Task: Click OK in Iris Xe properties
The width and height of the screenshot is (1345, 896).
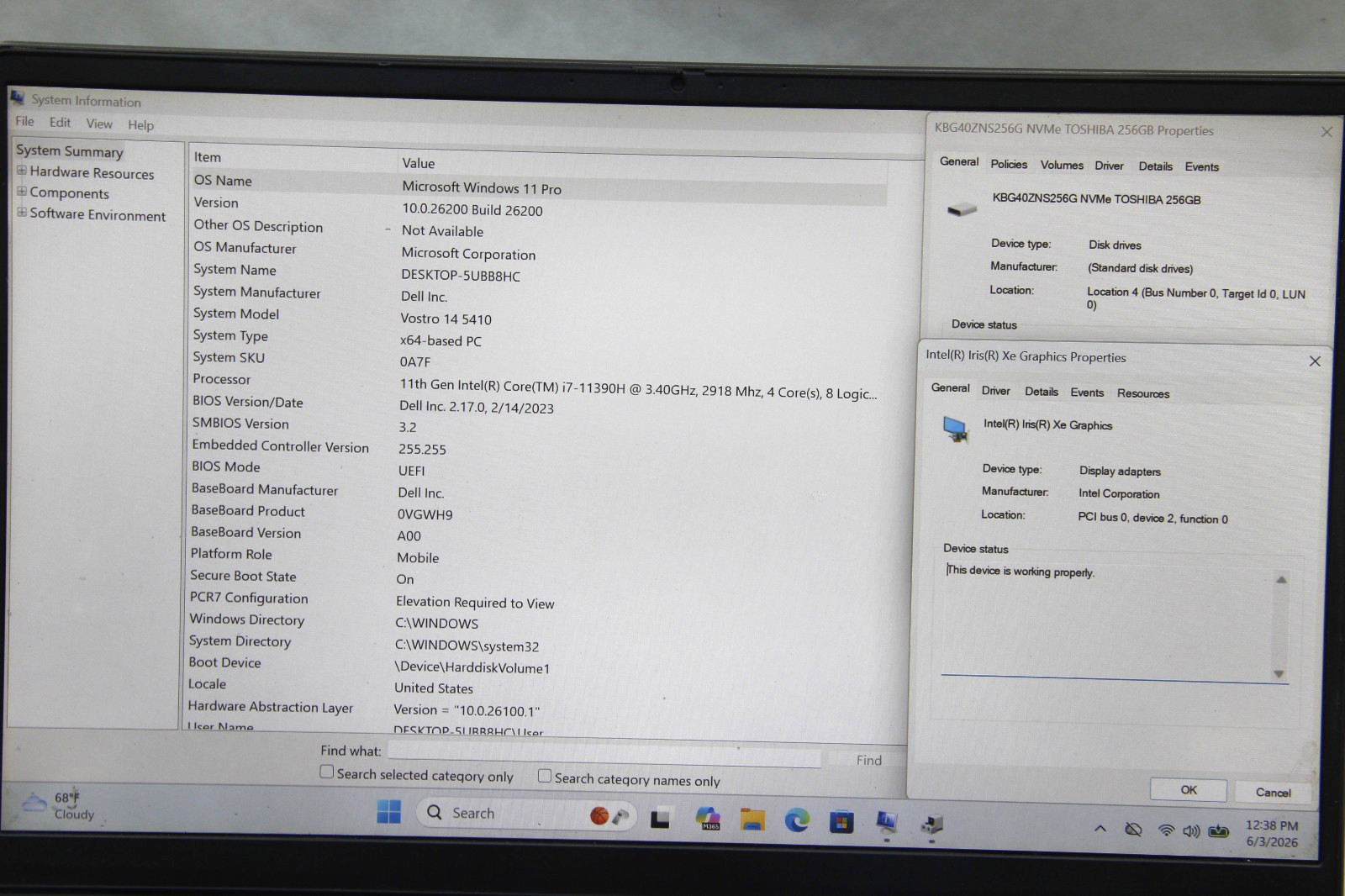Action: click(x=1188, y=790)
